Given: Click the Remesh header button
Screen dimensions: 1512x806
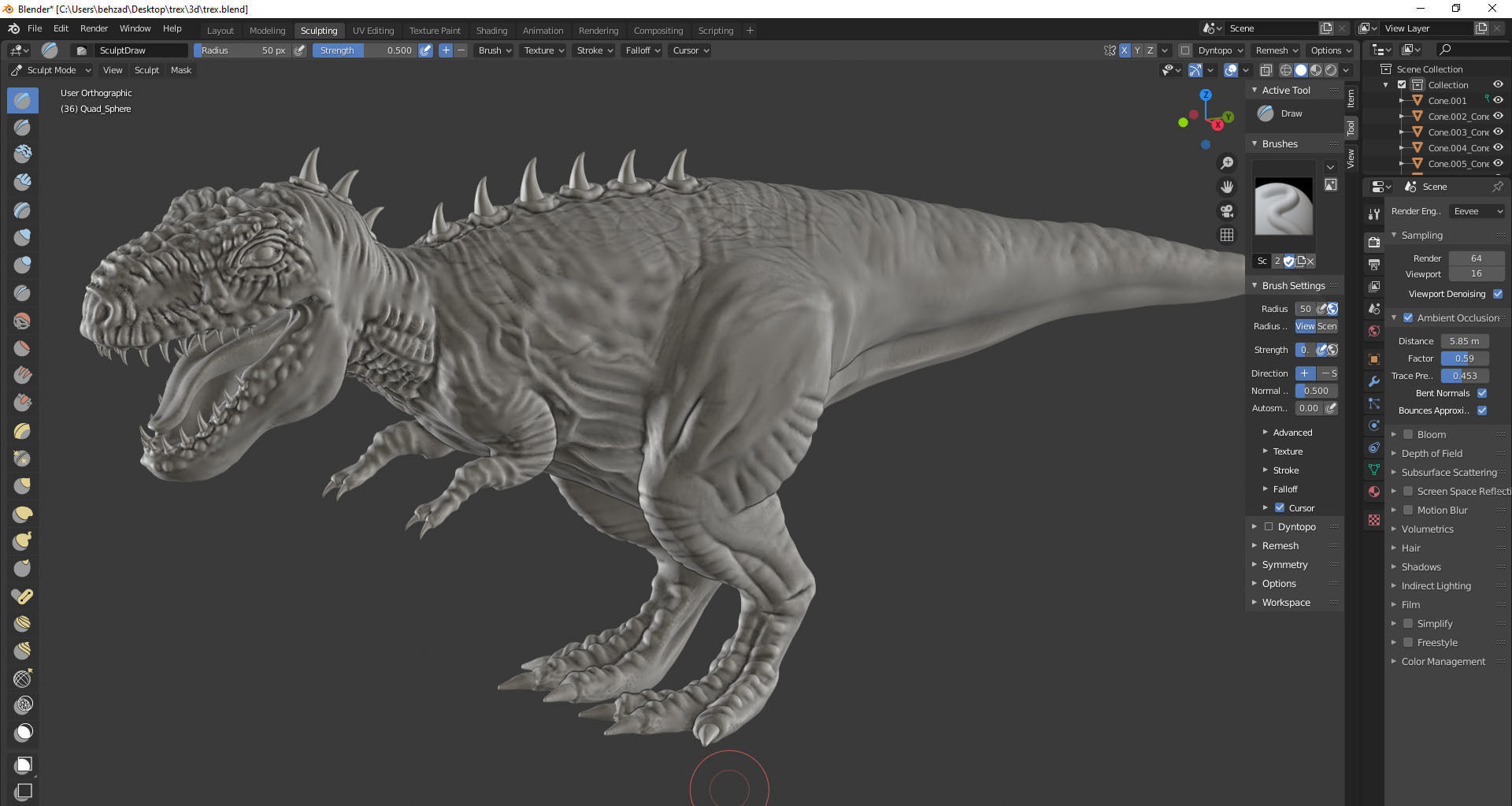Looking at the screenshot, I should coord(1277,50).
